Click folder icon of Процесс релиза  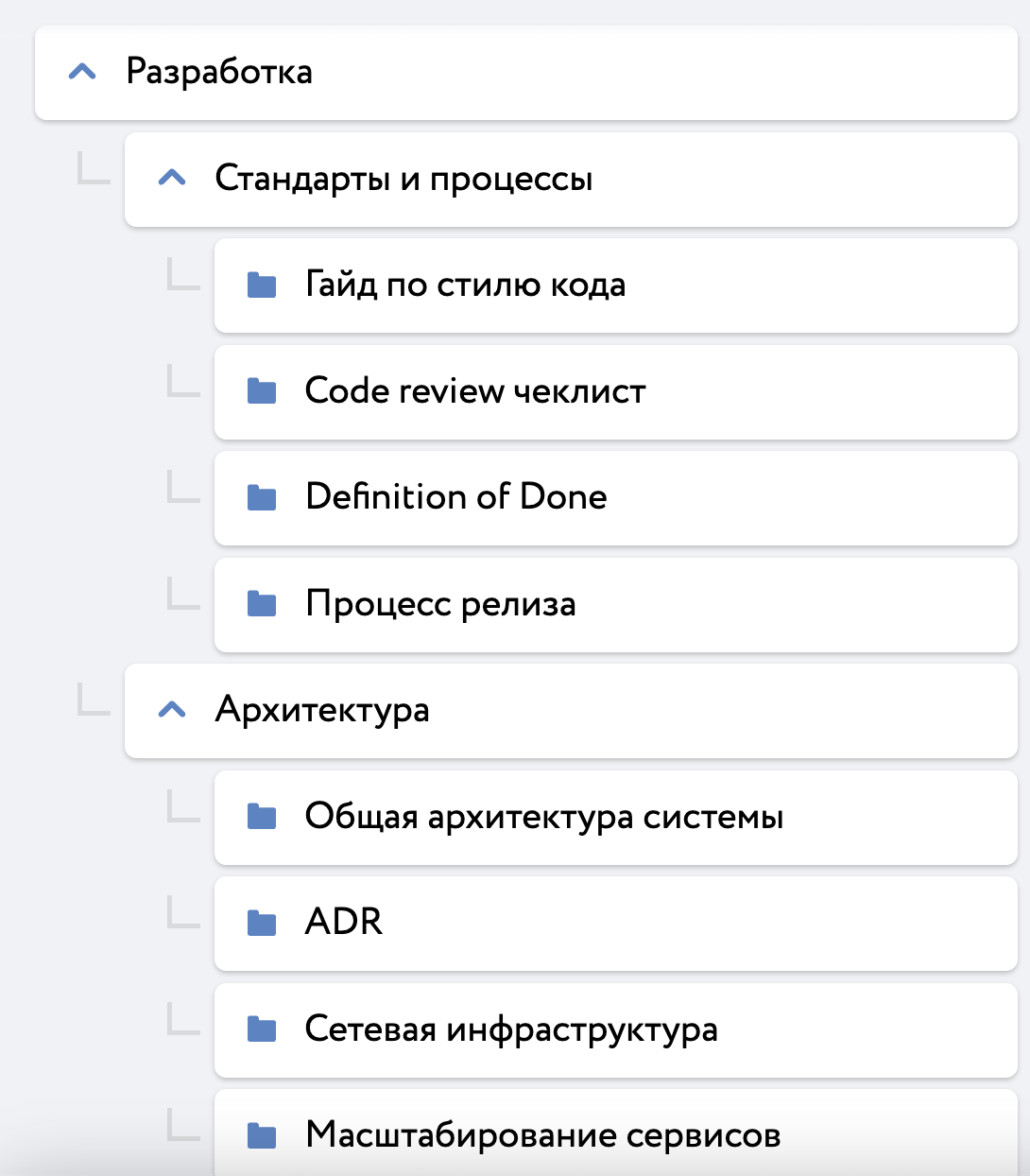[x=262, y=603]
